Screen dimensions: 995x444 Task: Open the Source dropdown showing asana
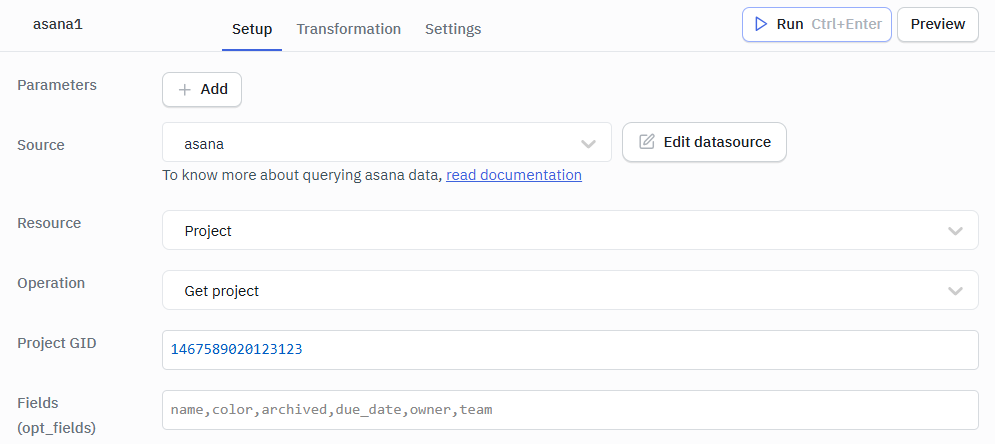pyautogui.click(x=386, y=143)
